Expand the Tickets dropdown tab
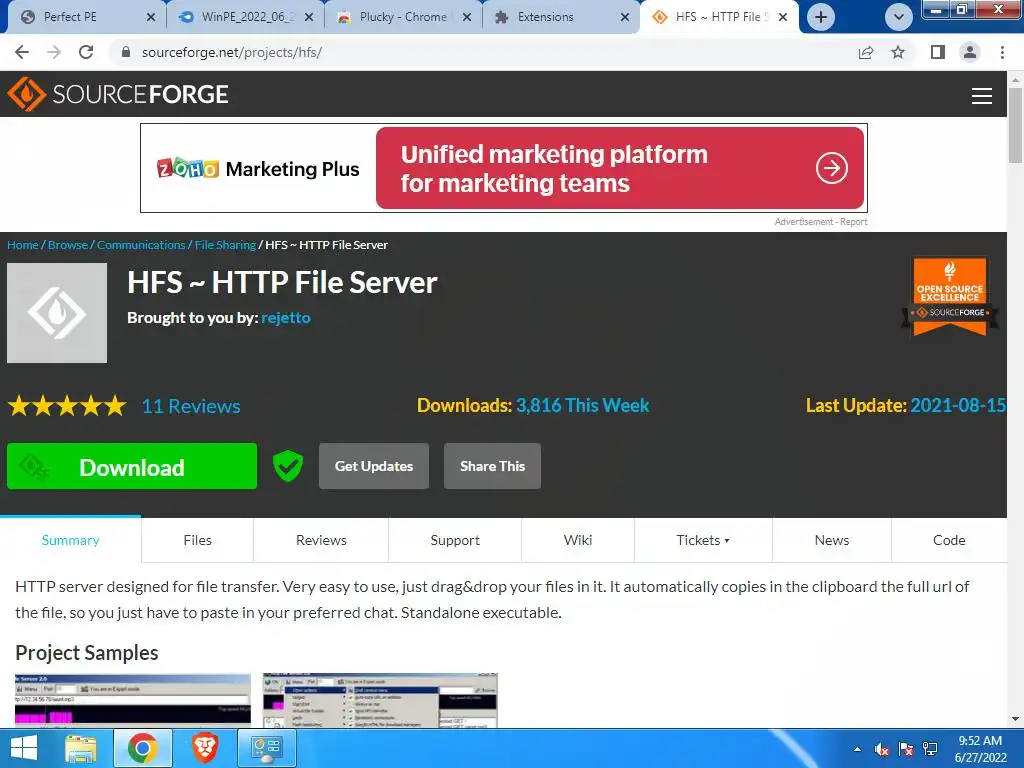 (x=703, y=540)
